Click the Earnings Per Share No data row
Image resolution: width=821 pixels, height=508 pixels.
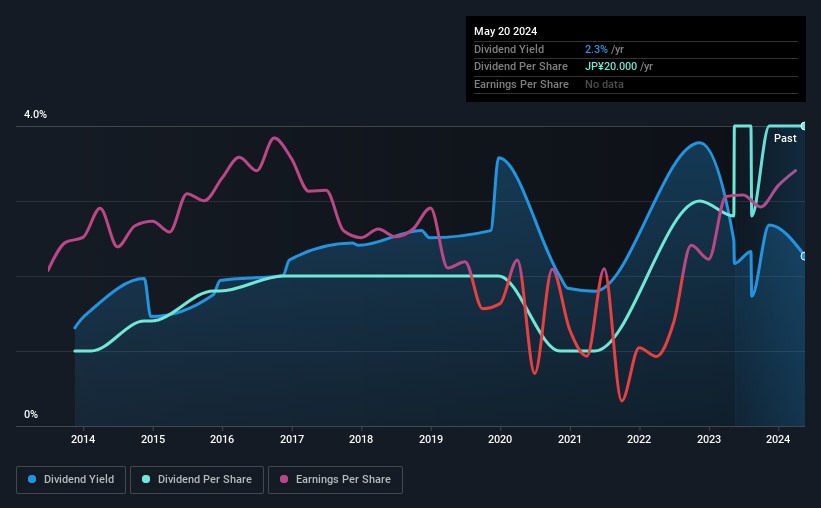tap(636, 84)
